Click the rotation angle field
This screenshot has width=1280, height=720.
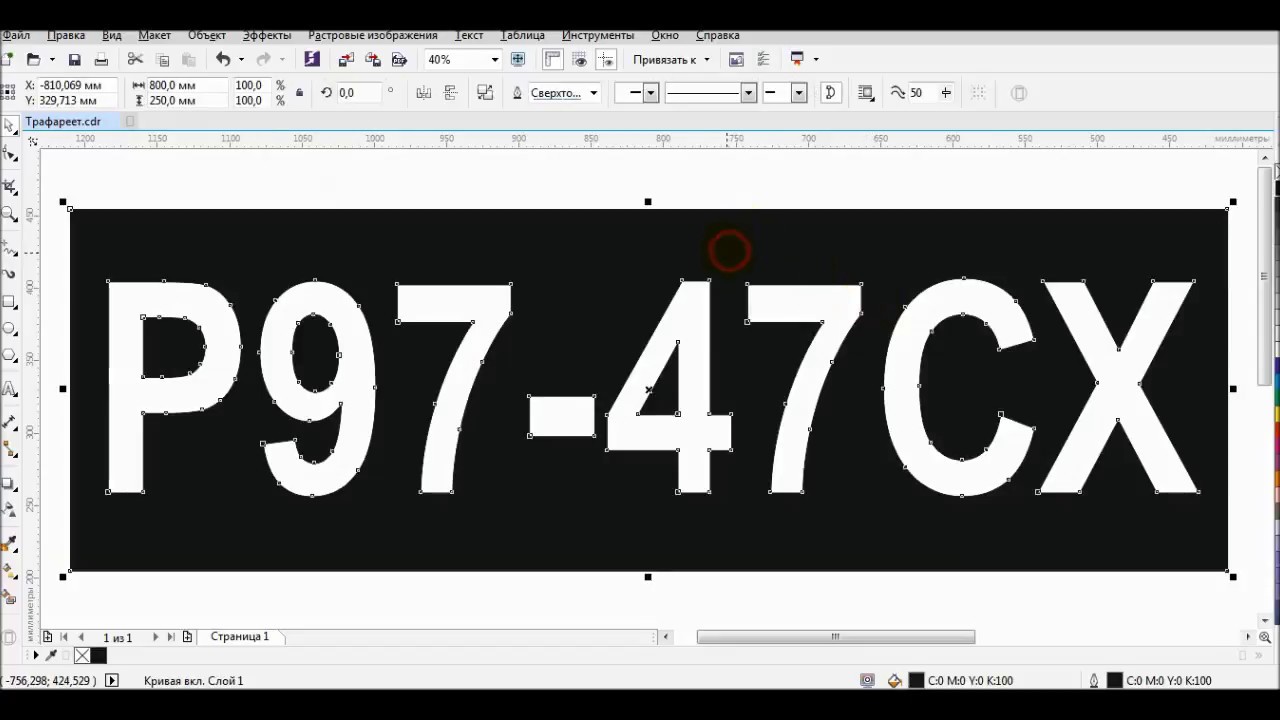point(358,93)
